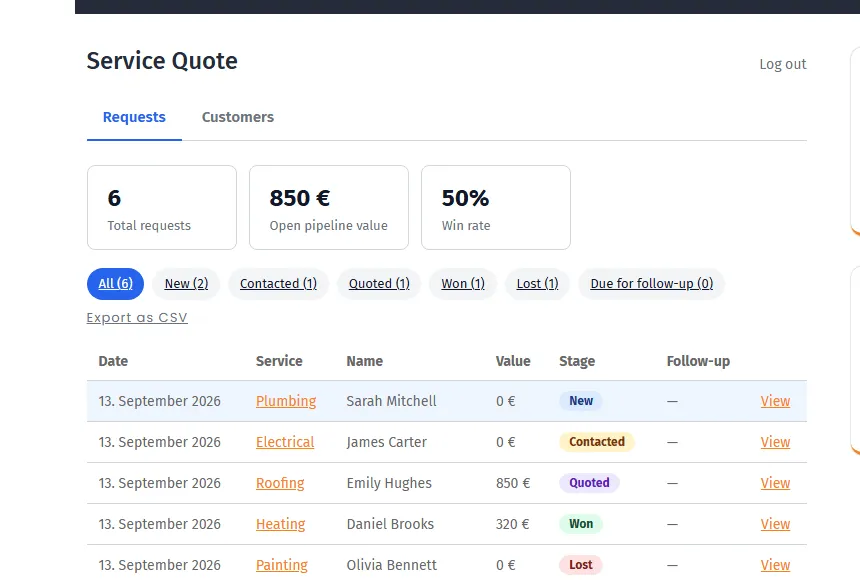Click the Won stage badge
The width and height of the screenshot is (860, 580).
tap(581, 524)
